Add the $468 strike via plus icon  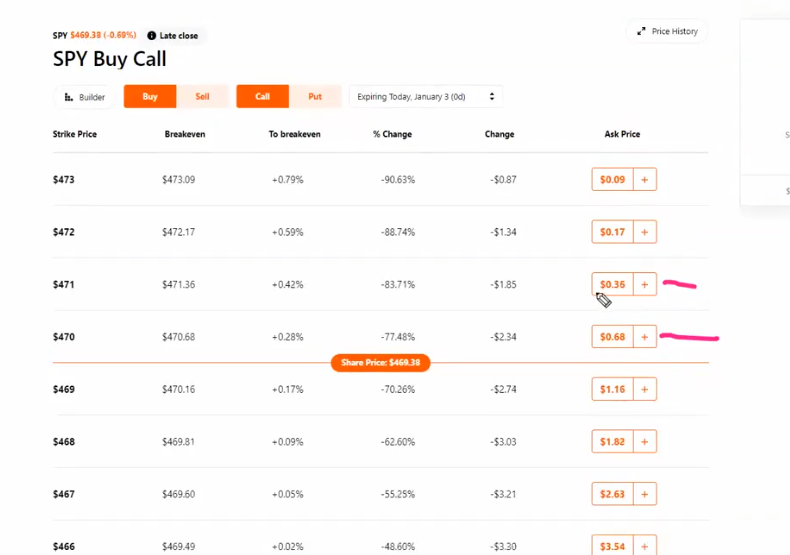(645, 441)
